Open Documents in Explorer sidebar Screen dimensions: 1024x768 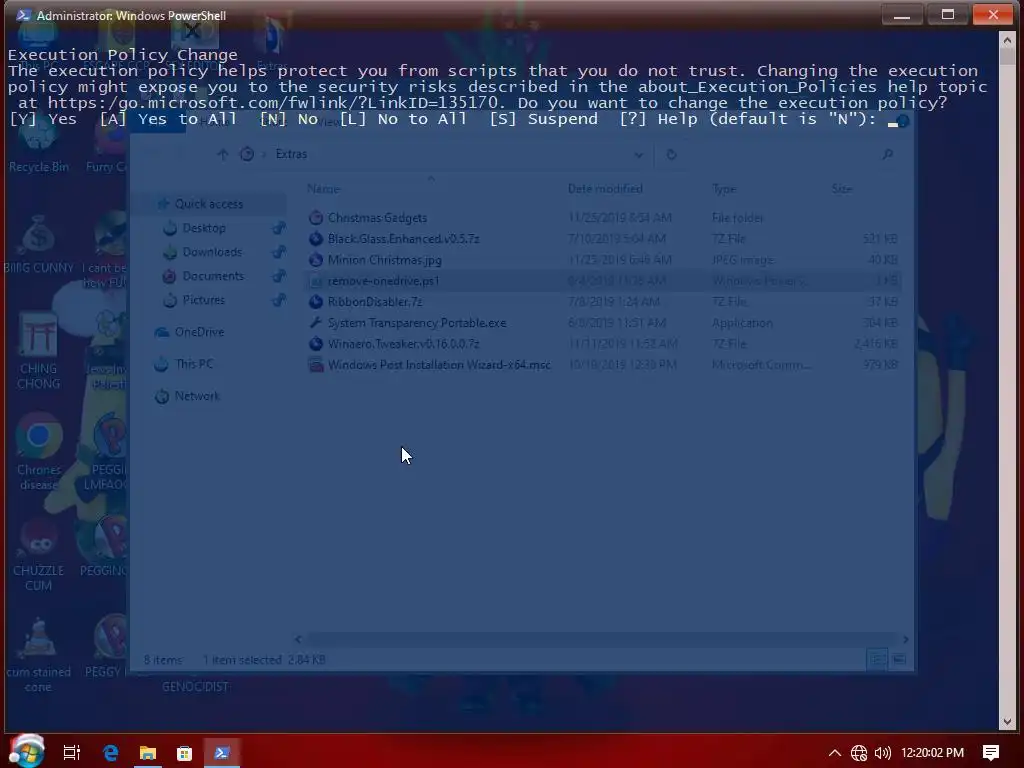point(213,276)
